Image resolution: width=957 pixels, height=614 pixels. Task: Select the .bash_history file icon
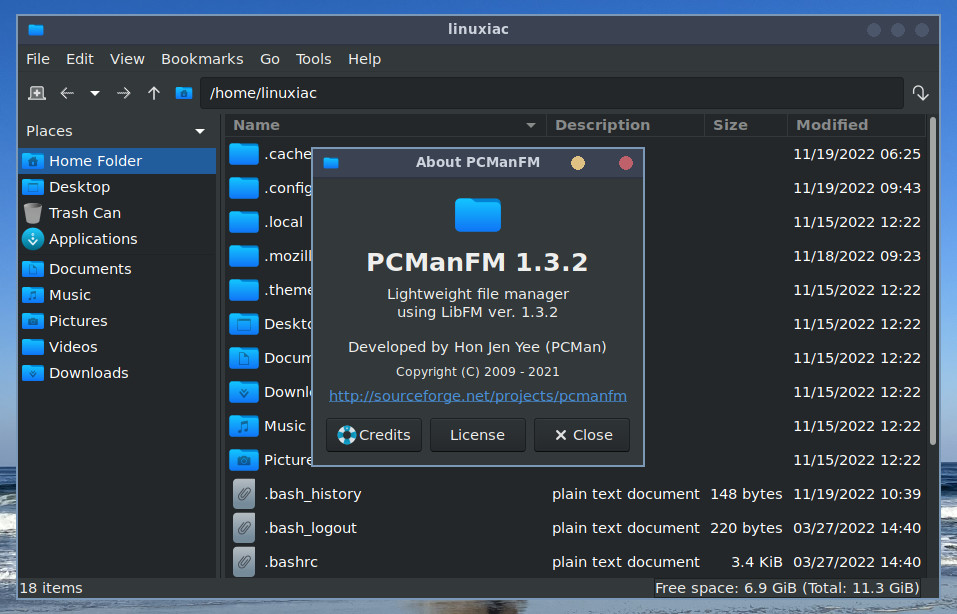pyautogui.click(x=244, y=494)
